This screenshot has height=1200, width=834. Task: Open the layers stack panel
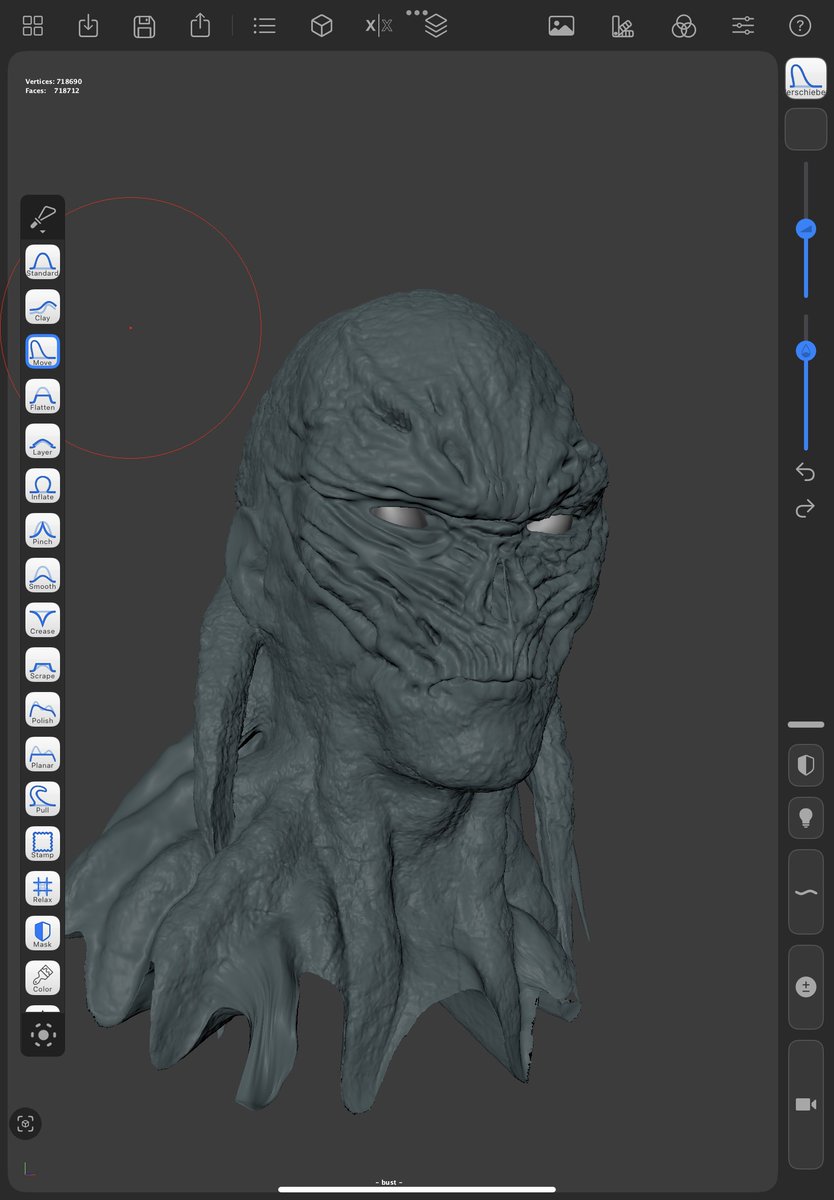pos(435,27)
